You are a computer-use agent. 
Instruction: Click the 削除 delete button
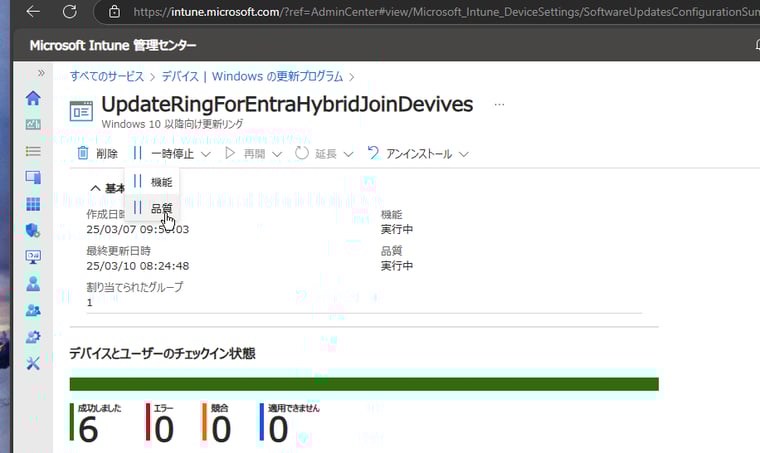[97, 154]
